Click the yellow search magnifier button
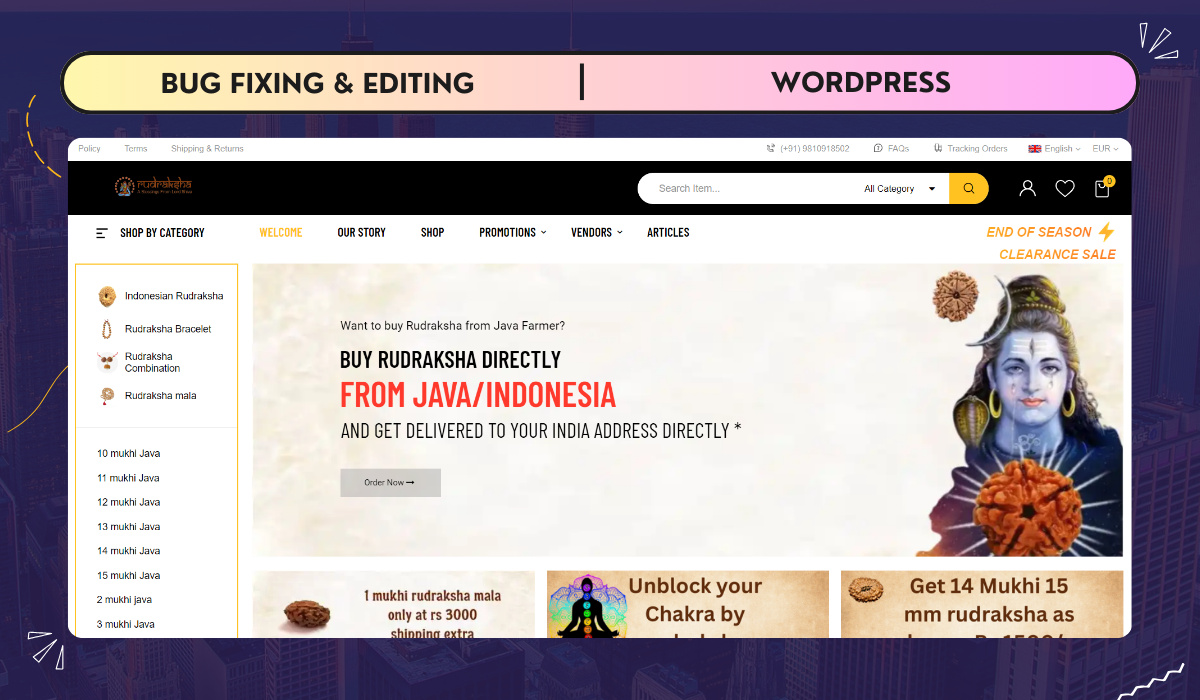 pyautogui.click(x=968, y=188)
